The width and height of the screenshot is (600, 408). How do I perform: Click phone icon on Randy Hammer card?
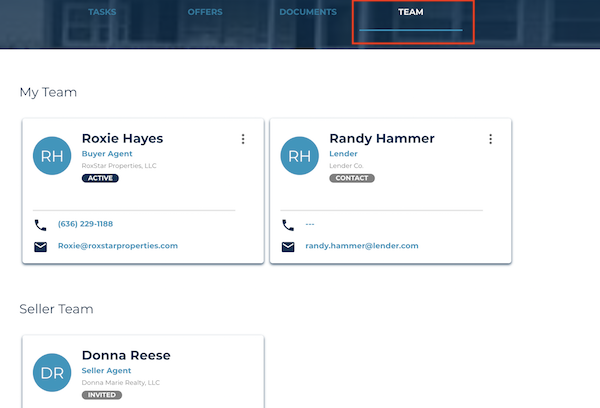point(288,225)
